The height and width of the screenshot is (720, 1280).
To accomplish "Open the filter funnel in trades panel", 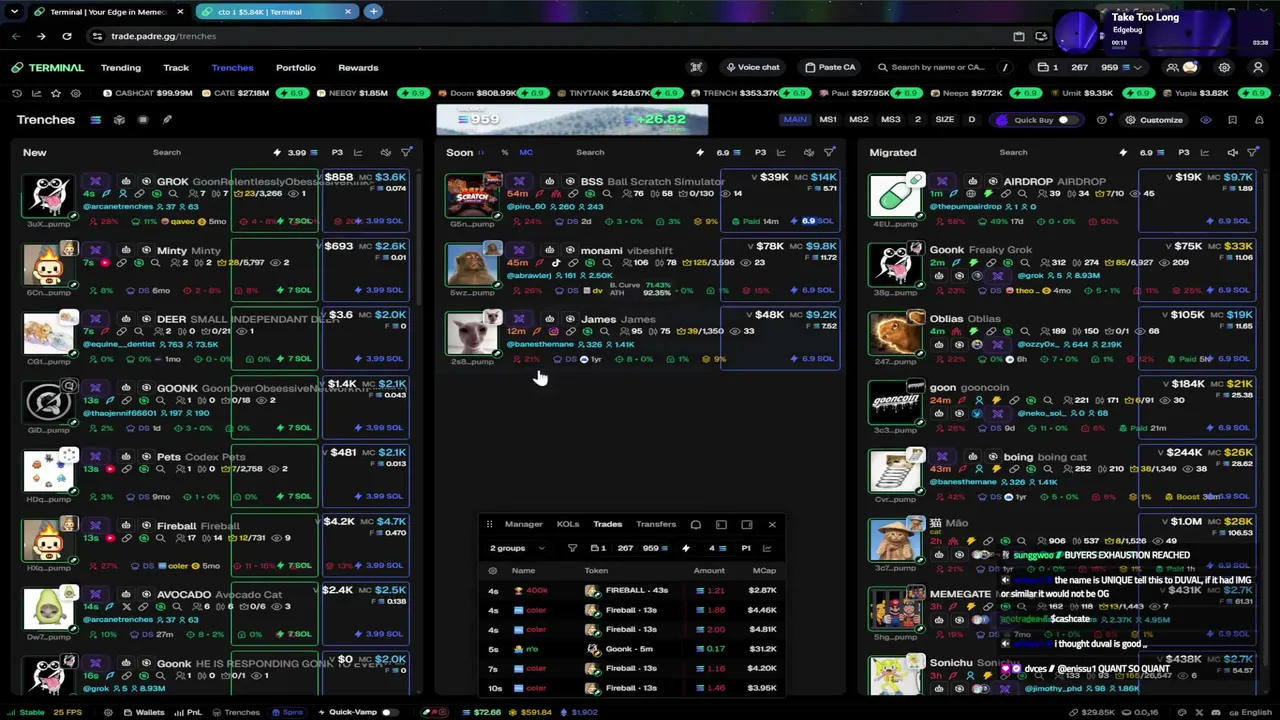I will pyautogui.click(x=572, y=548).
